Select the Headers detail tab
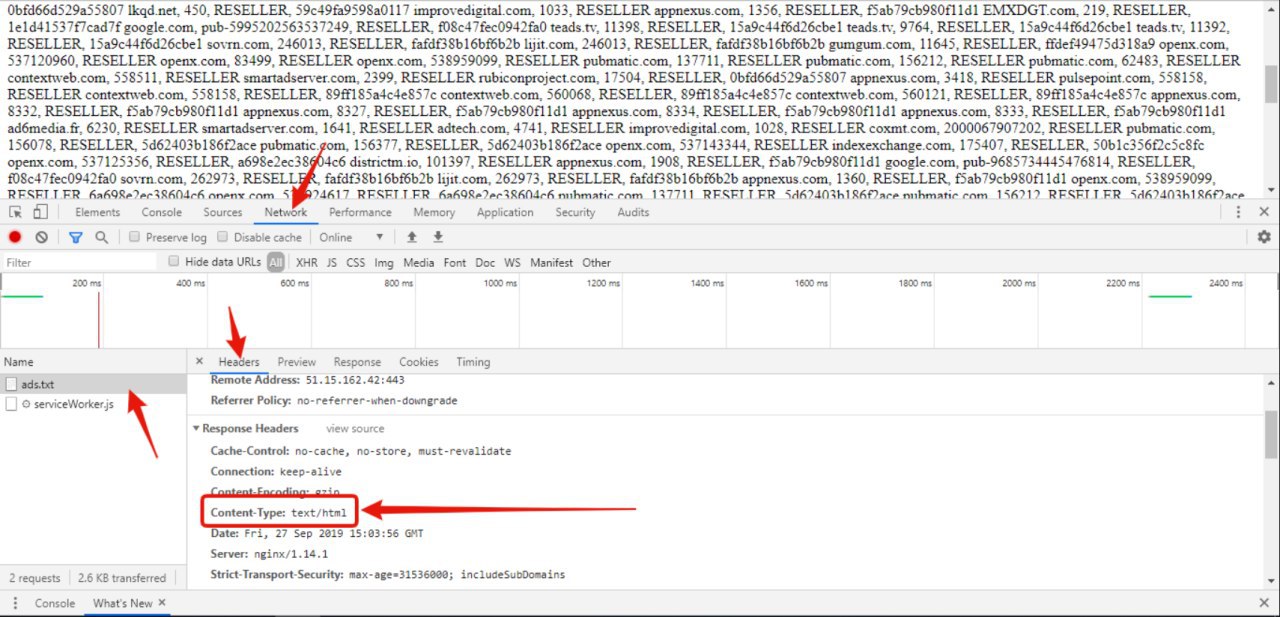 coord(239,362)
